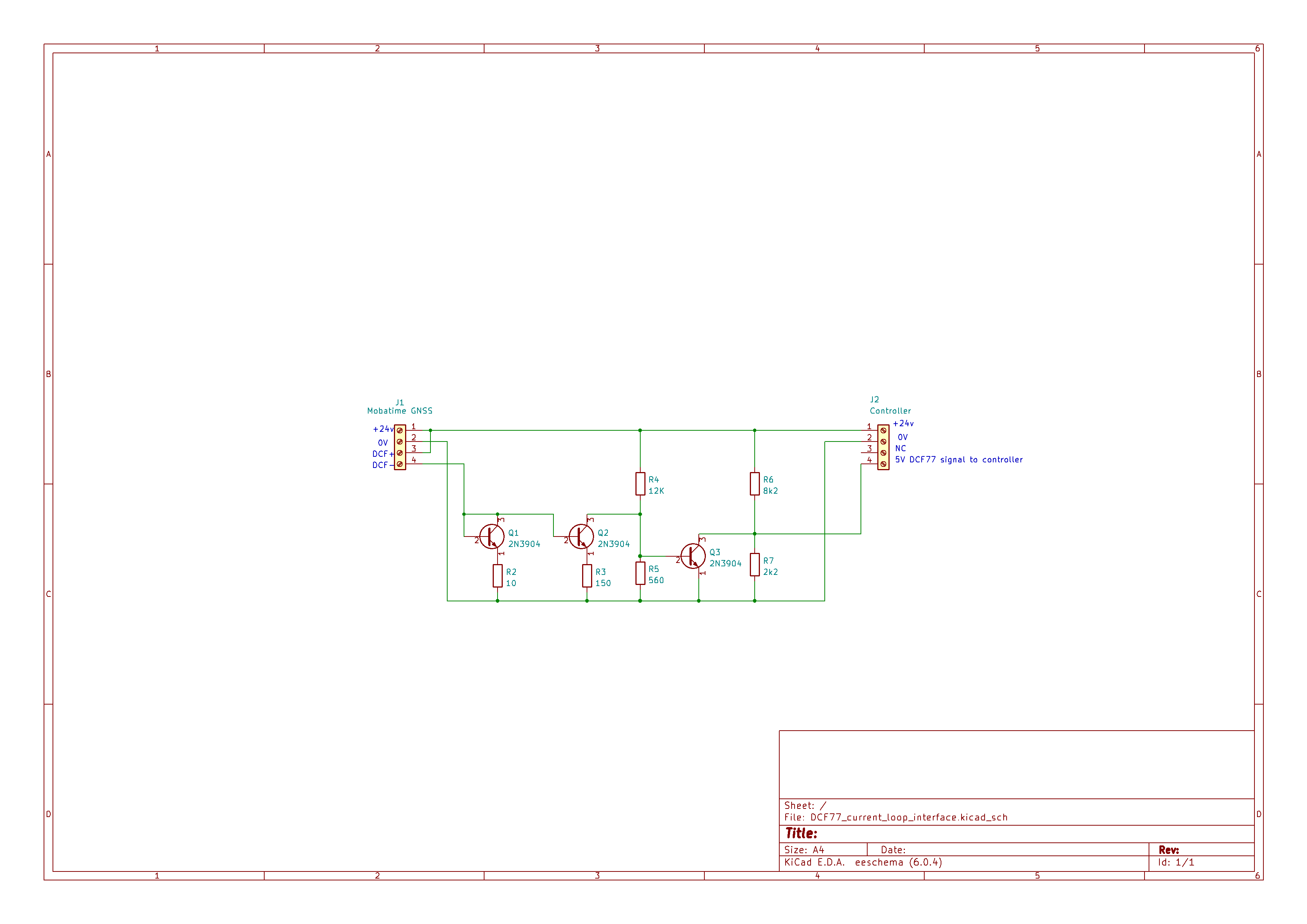1307x924 pixels.
Task: Click the Date field in title block
Action: 893,850
